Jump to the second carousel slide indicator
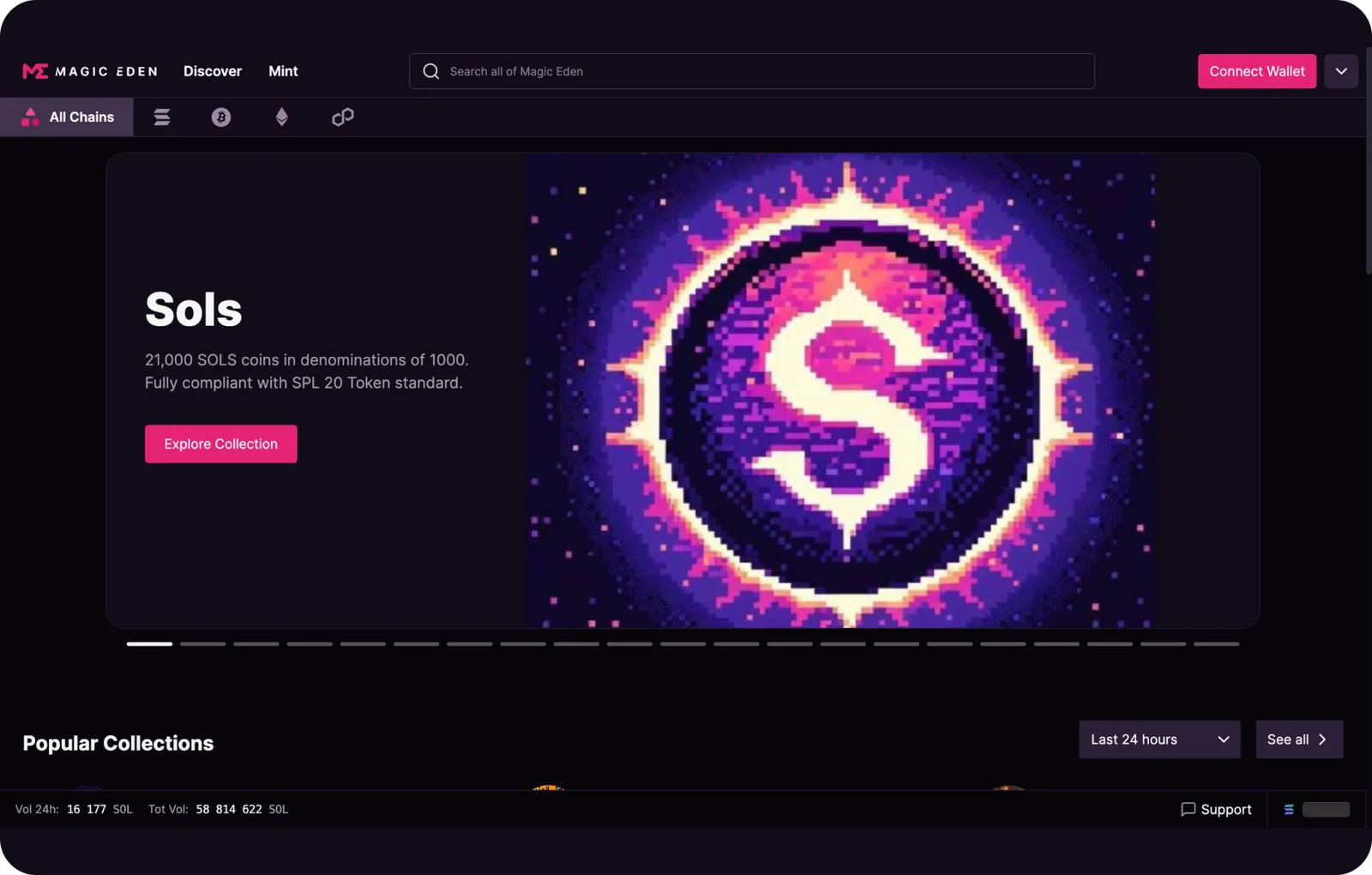 point(203,643)
